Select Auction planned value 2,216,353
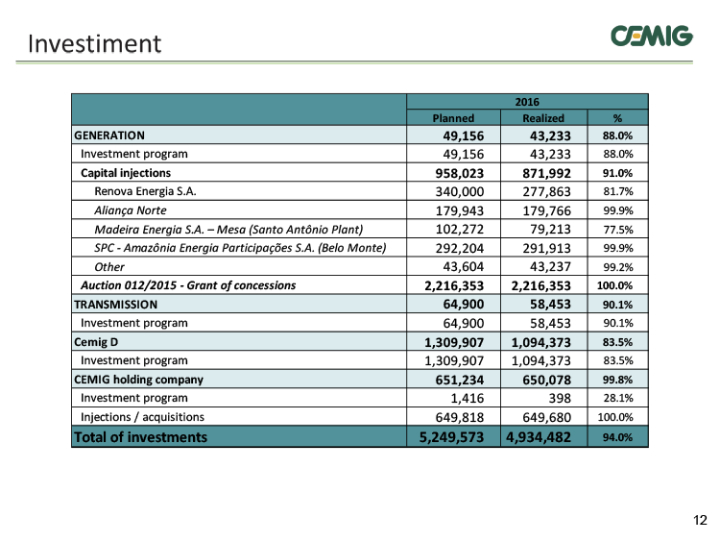 (454, 286)
